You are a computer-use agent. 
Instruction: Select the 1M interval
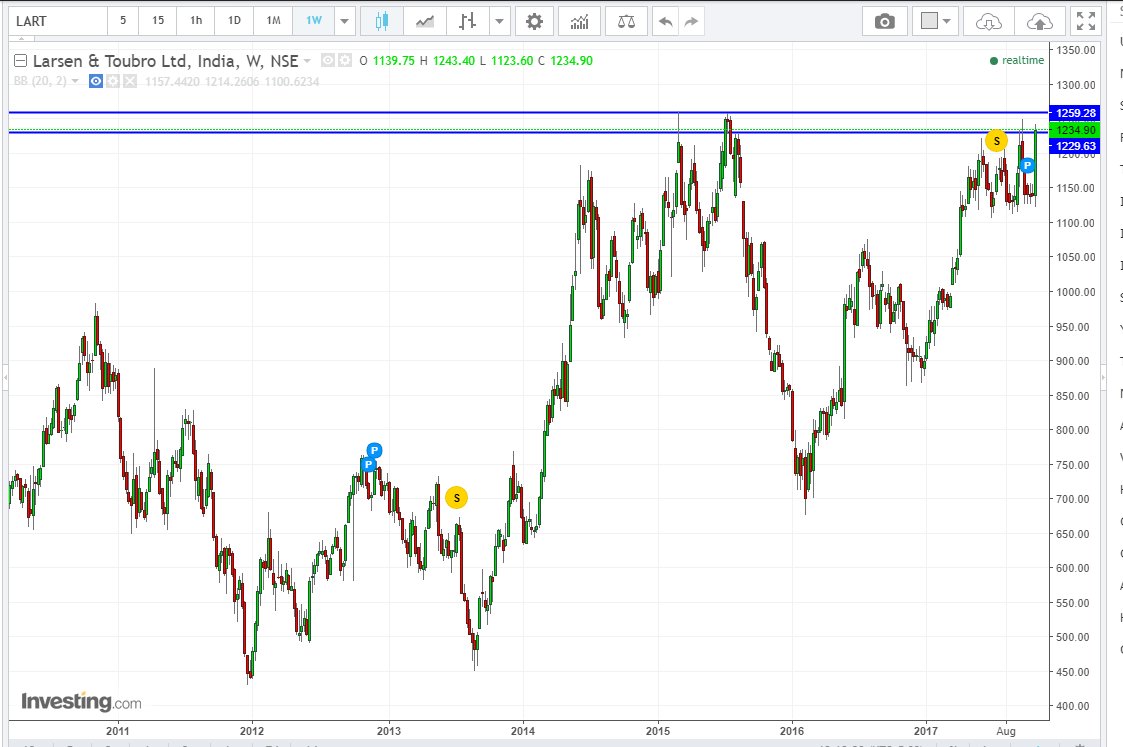pos(274,21)
